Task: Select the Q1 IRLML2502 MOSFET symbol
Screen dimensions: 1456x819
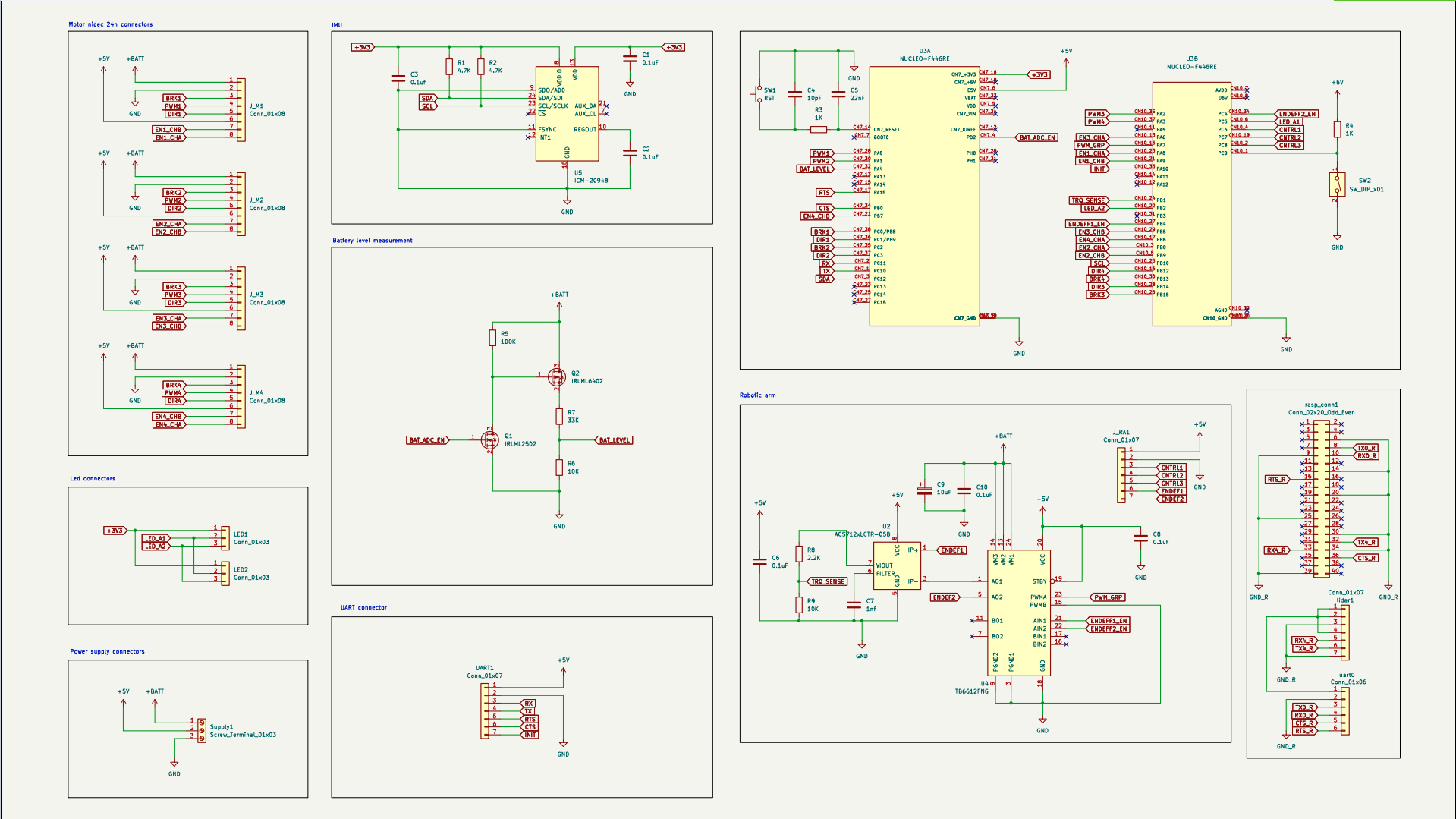Action: click(x=490, y=439)
